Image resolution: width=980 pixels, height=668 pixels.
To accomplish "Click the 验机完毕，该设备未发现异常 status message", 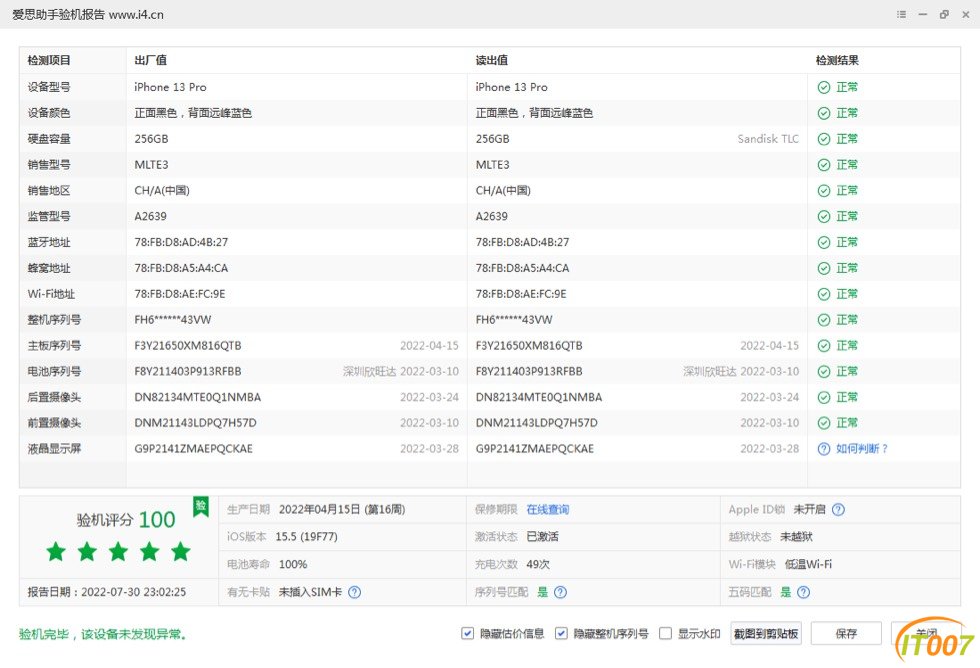I will 103,634.
